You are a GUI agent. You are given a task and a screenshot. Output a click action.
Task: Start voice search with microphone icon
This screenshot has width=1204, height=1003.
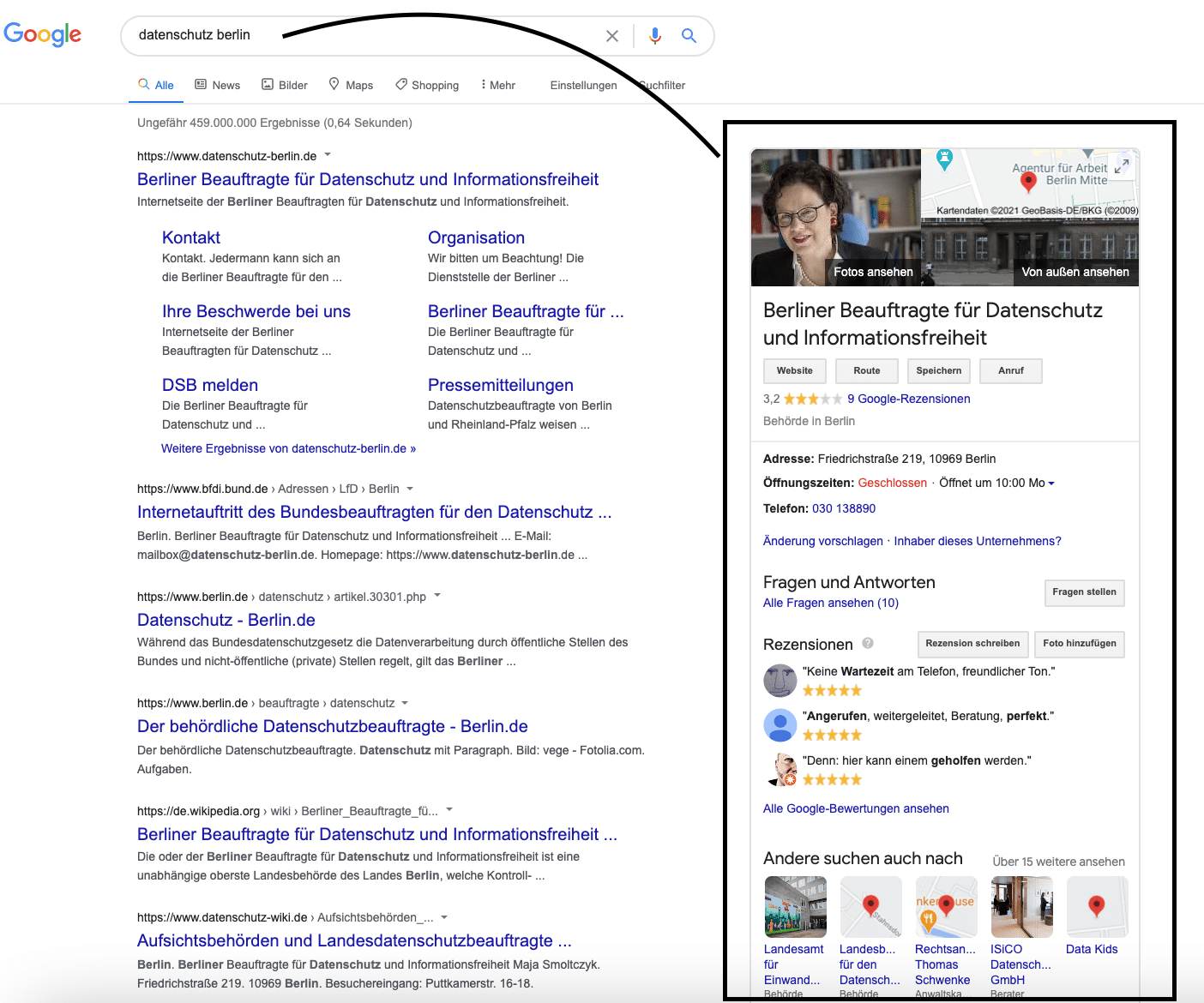coord(655,36)
